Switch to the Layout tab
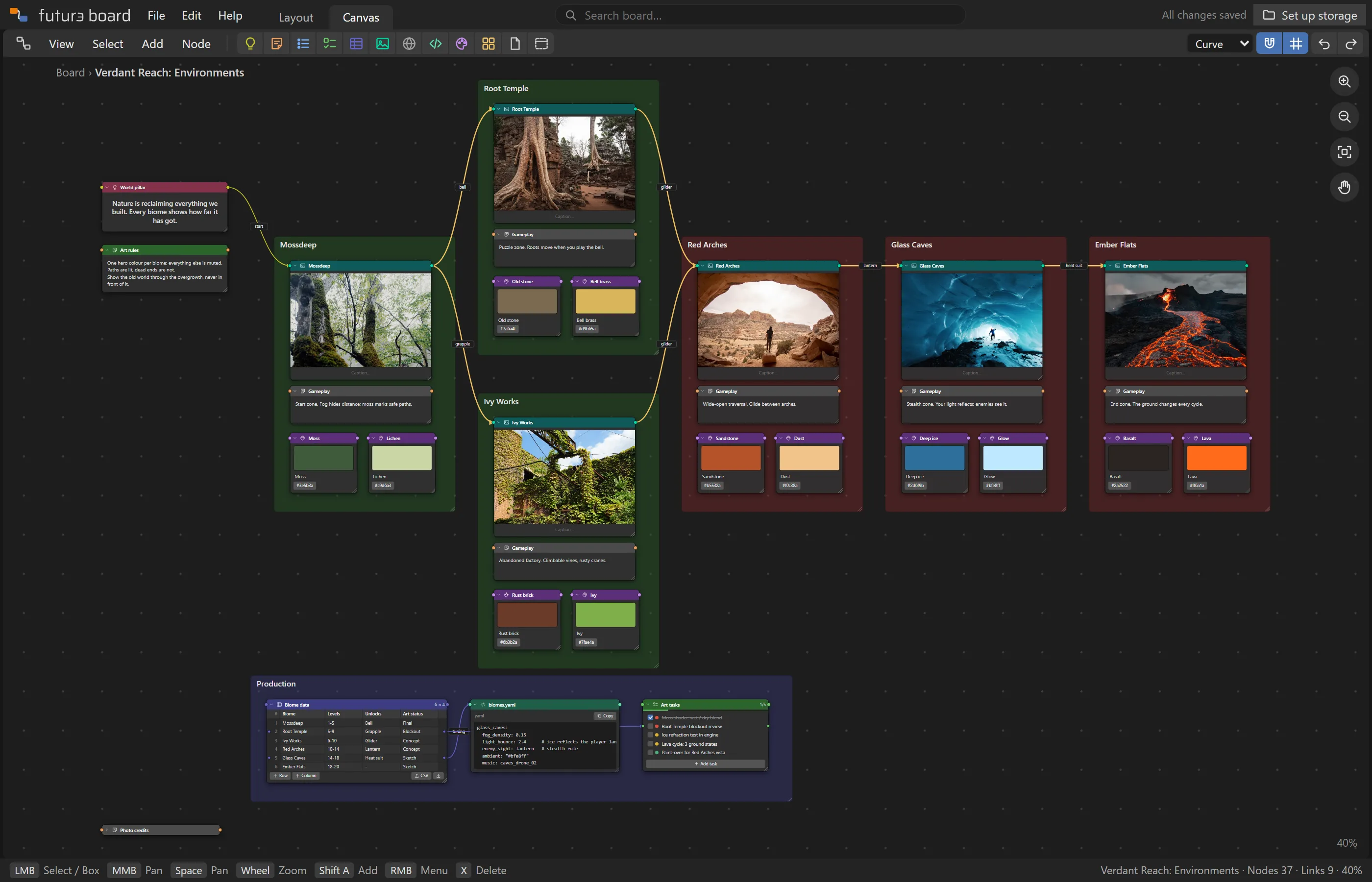The image size is (1372, 882). click(x=296, y=17)
